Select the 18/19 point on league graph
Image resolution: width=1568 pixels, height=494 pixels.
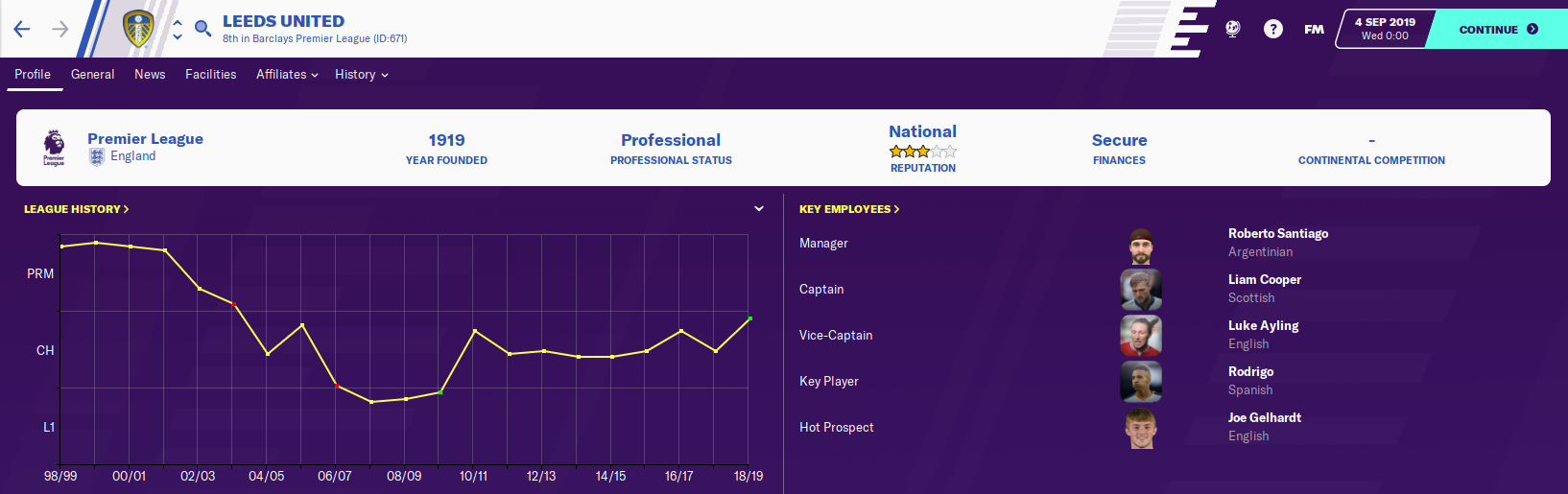[x=749, y=318]
